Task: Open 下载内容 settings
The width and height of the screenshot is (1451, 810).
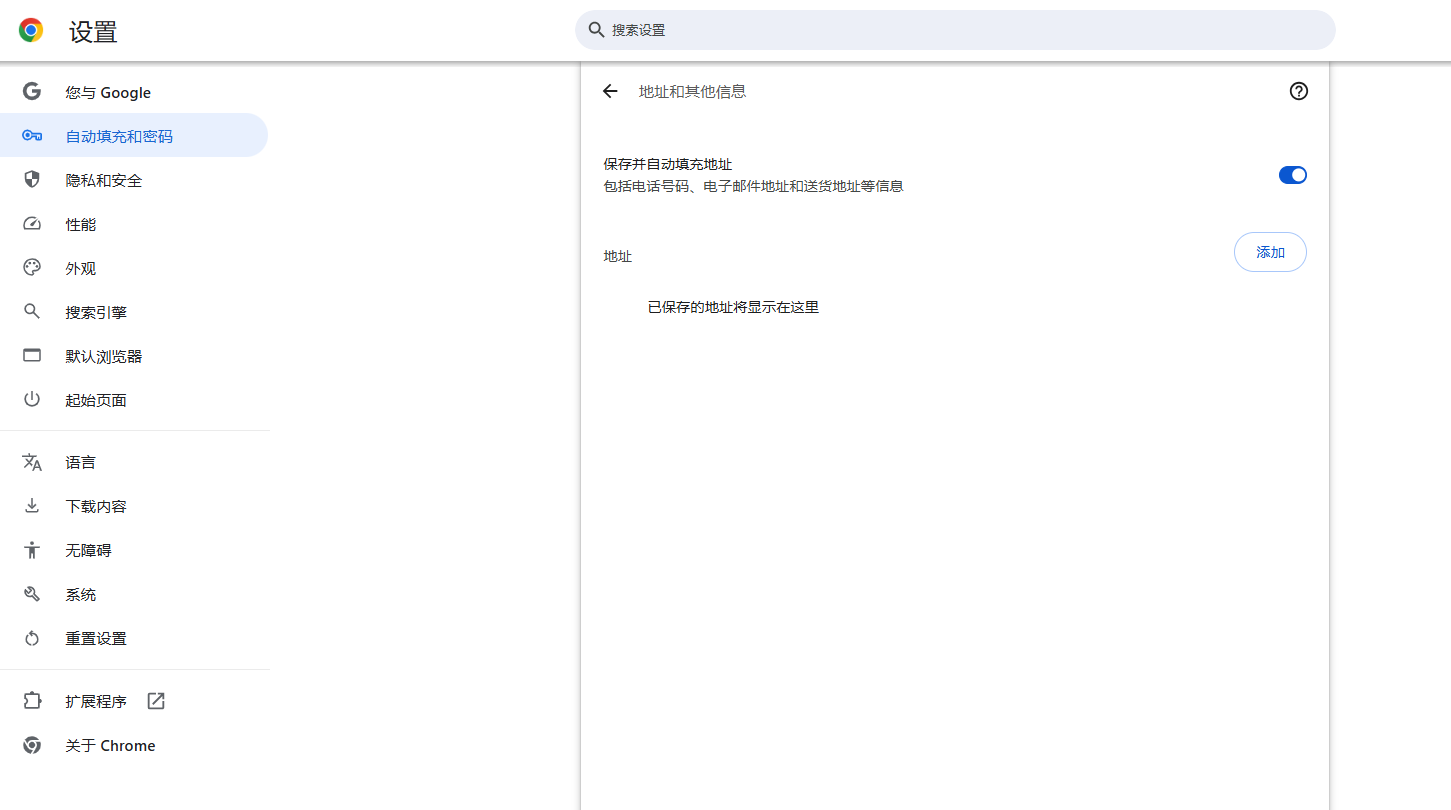Action: 135,506
